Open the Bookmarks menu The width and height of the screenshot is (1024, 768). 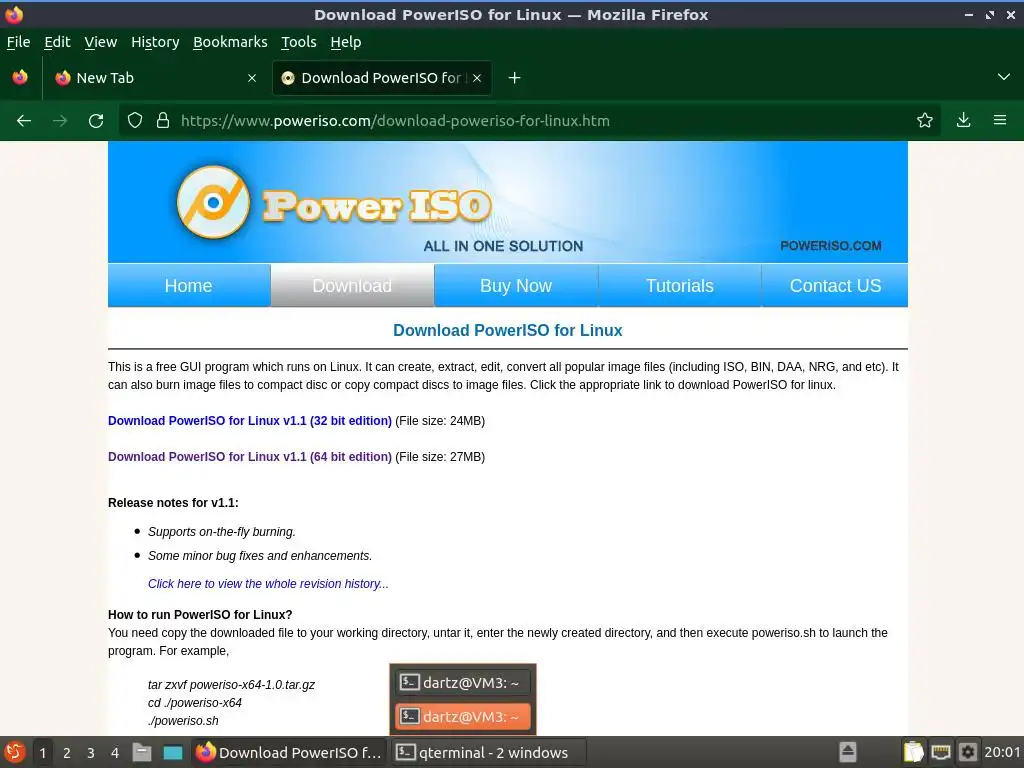pos(230,42)
